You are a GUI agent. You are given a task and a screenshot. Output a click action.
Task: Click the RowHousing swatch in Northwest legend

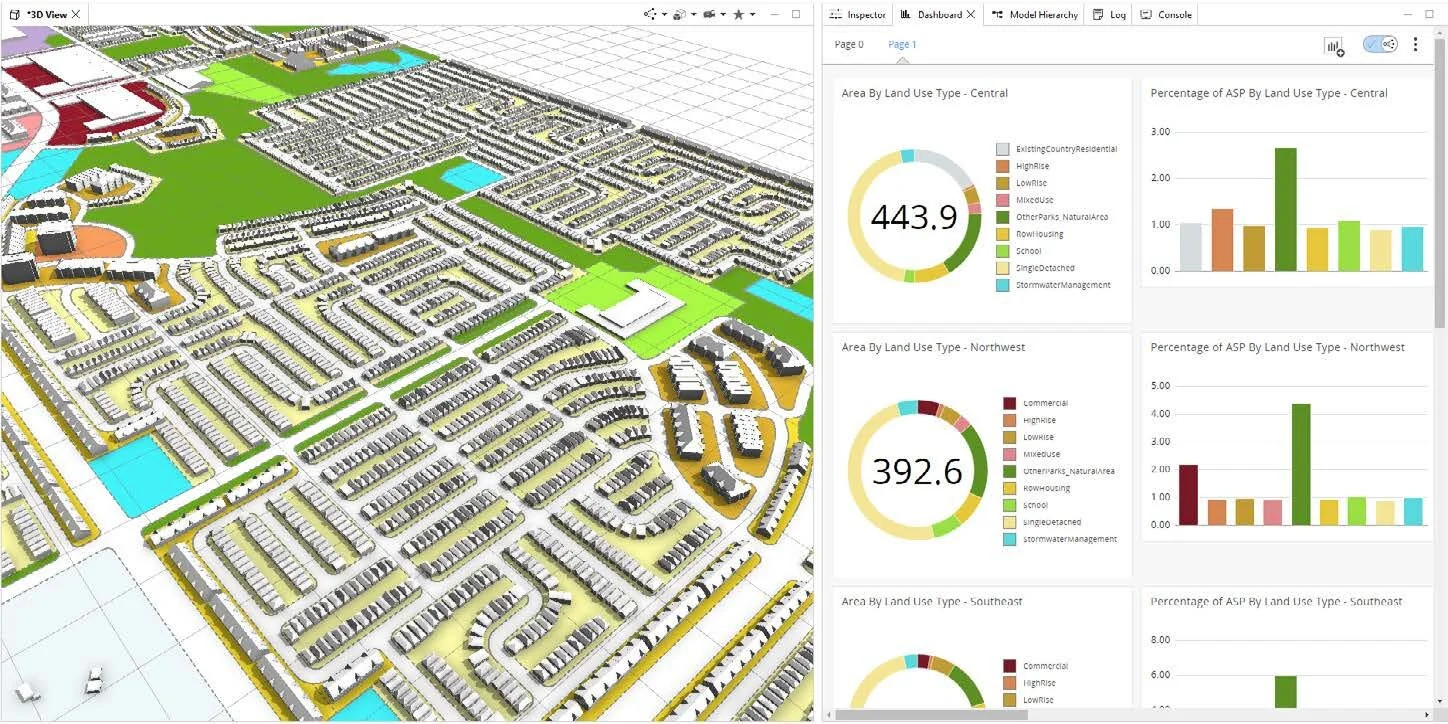click(1010, 488)
